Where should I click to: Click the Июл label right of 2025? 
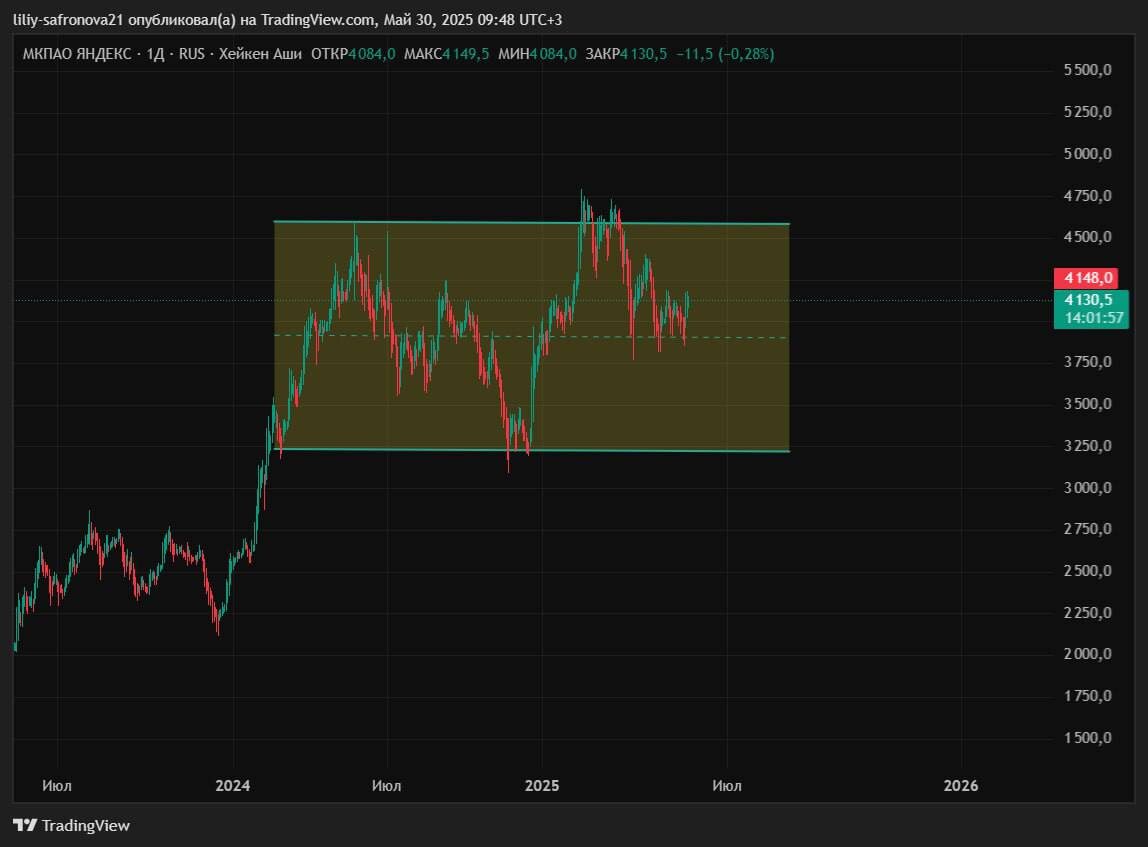pyautogui.click(x=727, y=786)
